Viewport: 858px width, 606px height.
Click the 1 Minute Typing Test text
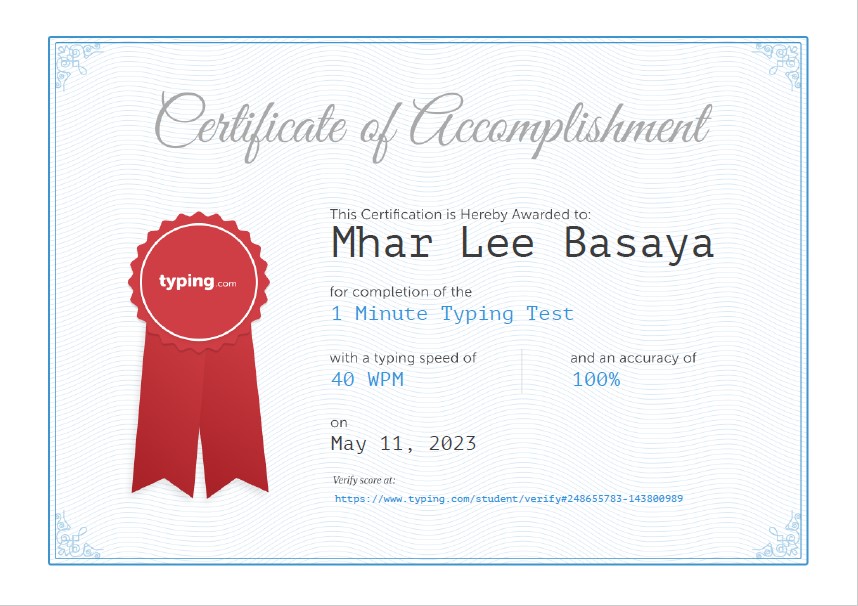[452, 314]
